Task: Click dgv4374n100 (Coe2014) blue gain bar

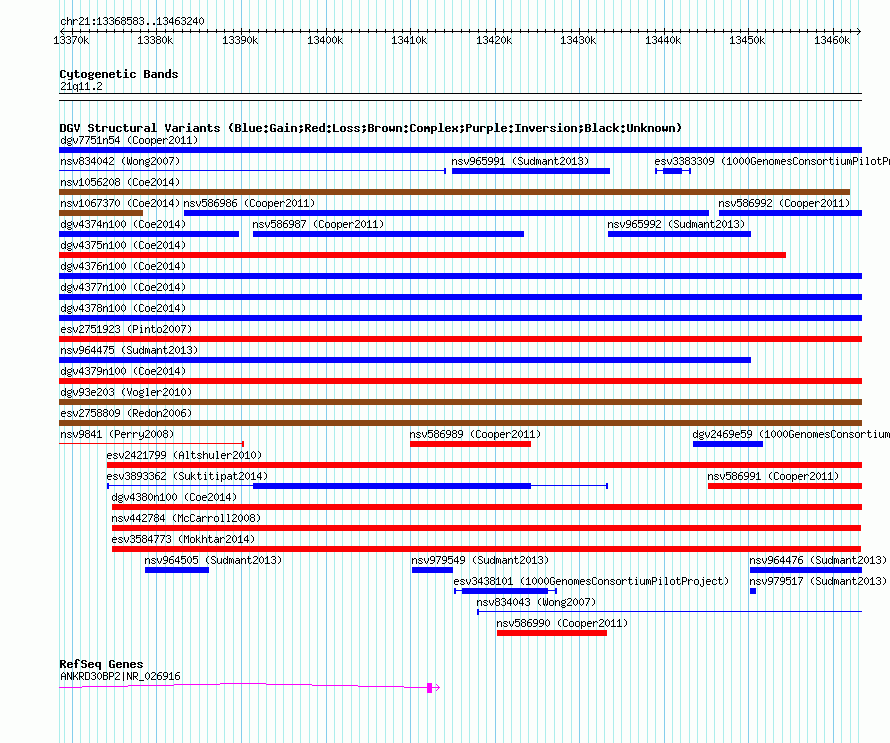Action: [149, 234]
